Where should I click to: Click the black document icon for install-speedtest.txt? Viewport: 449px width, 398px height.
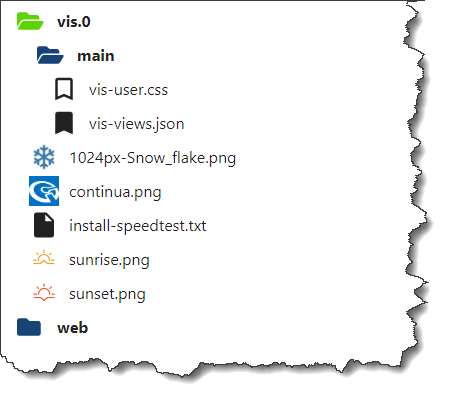(x=44, y=225)
